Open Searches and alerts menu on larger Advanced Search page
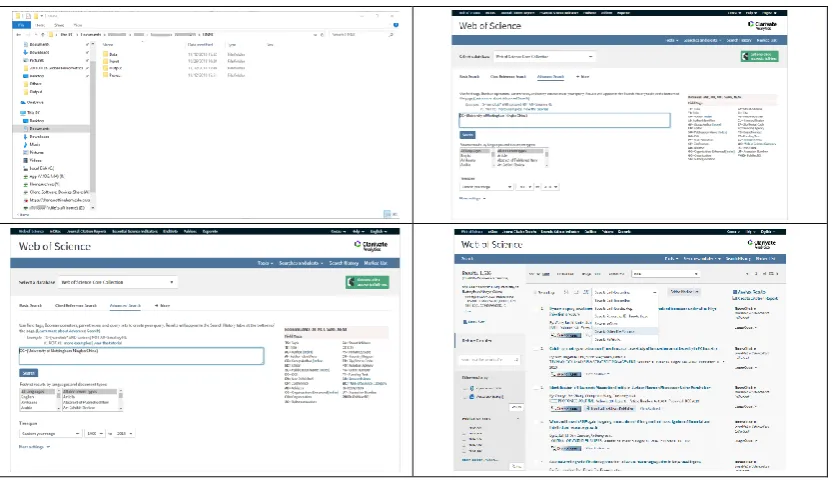833x480 pixels. click(x=301, y=263)
